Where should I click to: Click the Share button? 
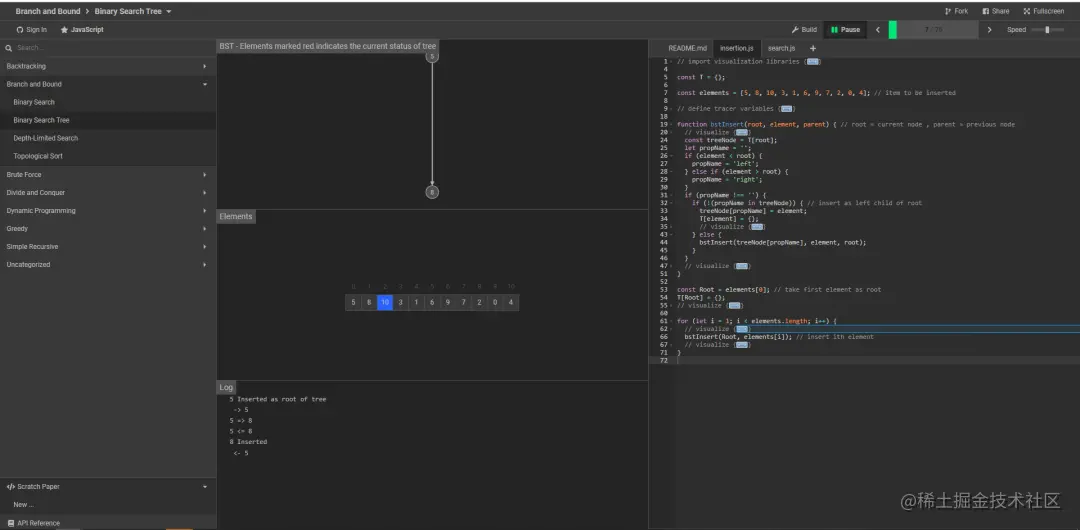click(995, 11)
